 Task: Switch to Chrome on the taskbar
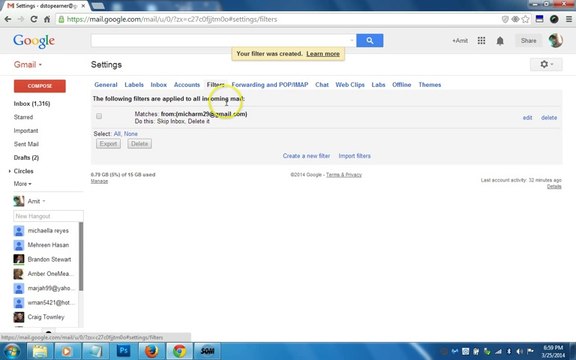pos(179,351)
